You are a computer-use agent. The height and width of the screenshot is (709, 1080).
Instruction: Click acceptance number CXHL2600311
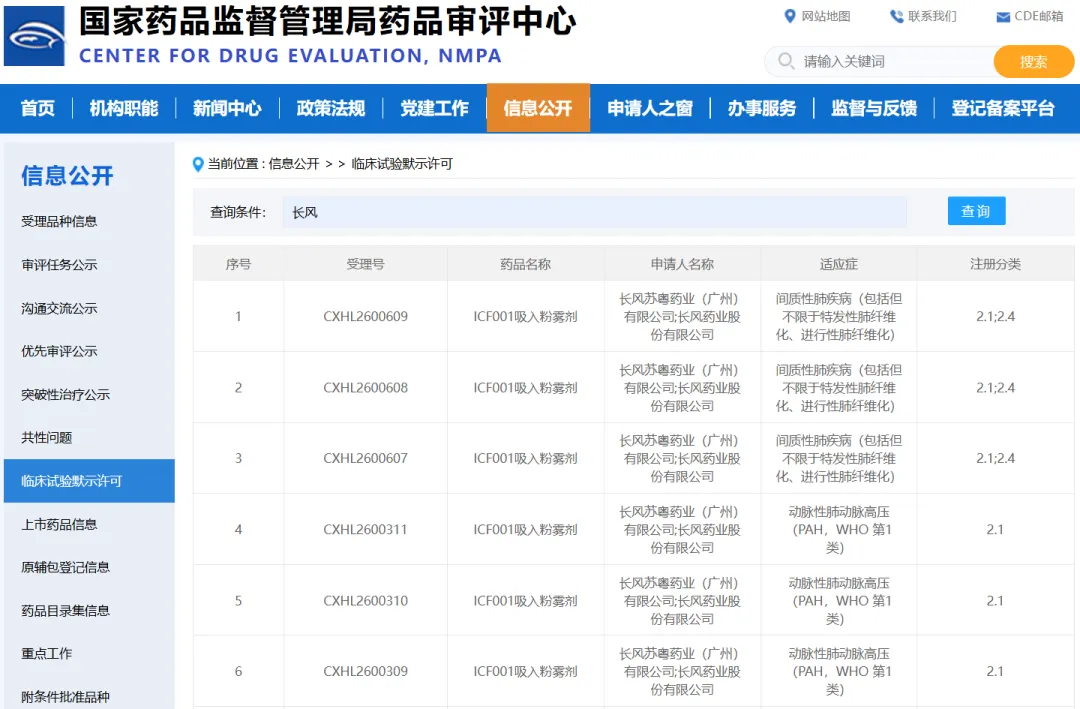[x=366, y=530]
